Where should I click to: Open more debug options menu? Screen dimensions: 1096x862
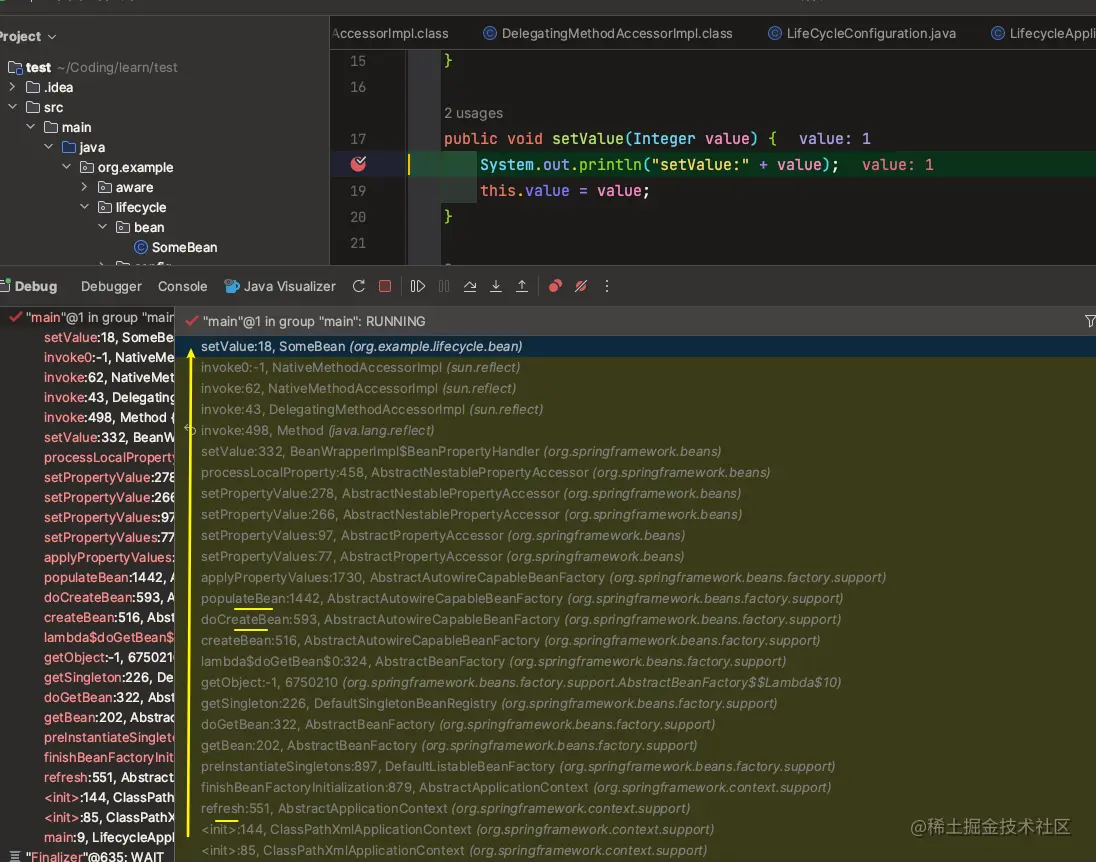[607, 286]
